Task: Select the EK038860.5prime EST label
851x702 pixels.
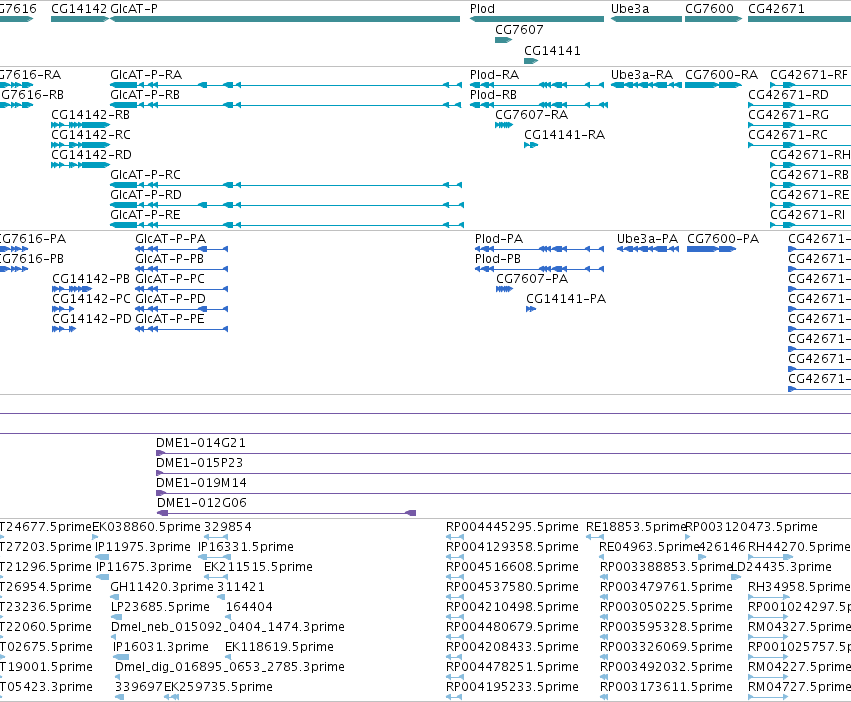Action: point(147,527)
